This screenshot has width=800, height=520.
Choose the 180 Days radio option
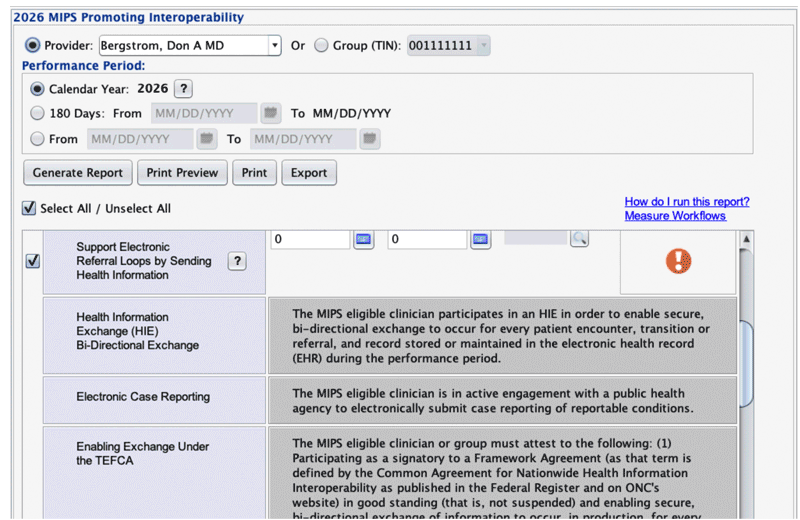point(37,113)
